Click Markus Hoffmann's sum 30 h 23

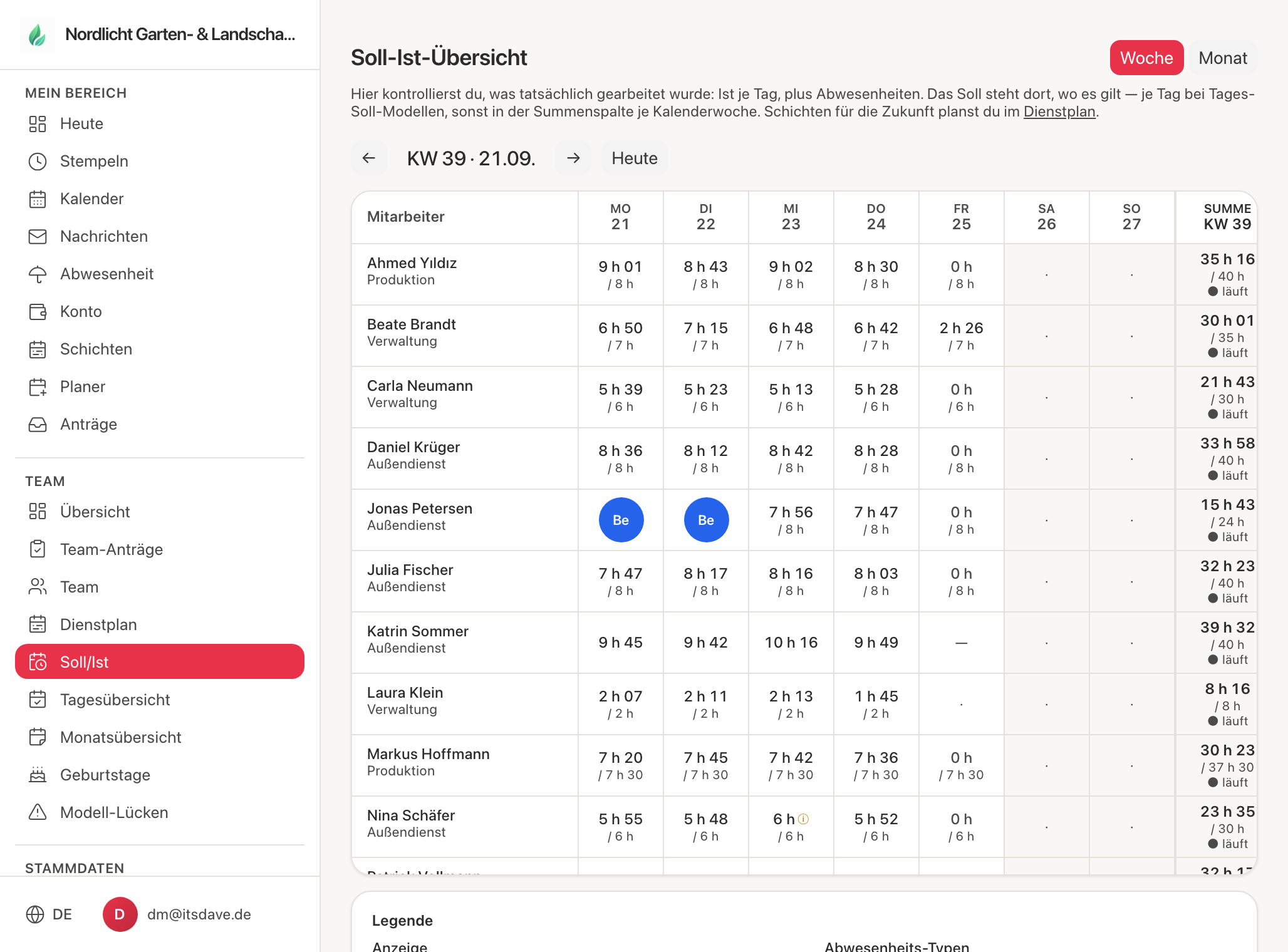click(x=1227, y=750)
